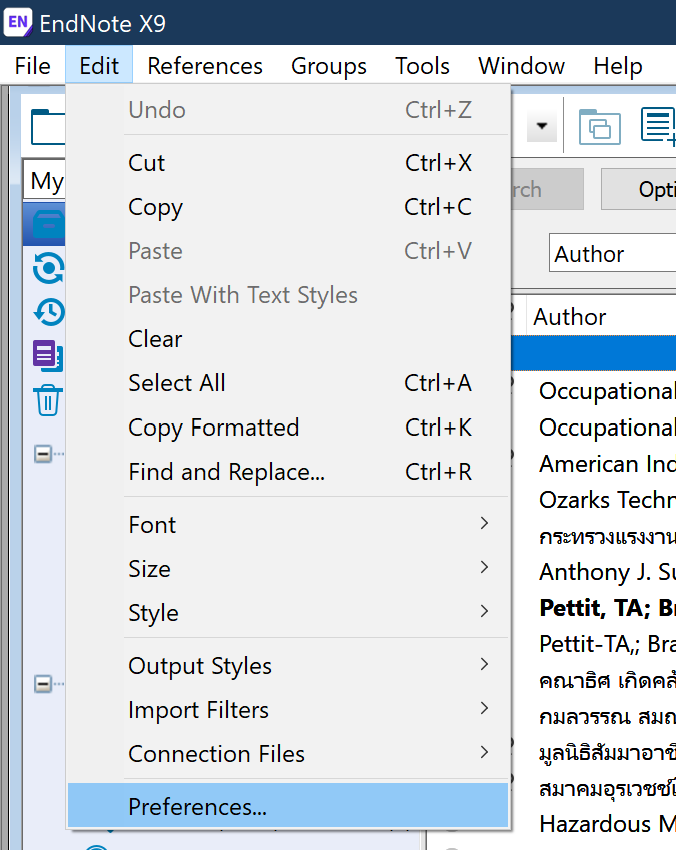676x850 pixels.
Task: Choose Cut from the Edit menu
Action: coord(288,163)
